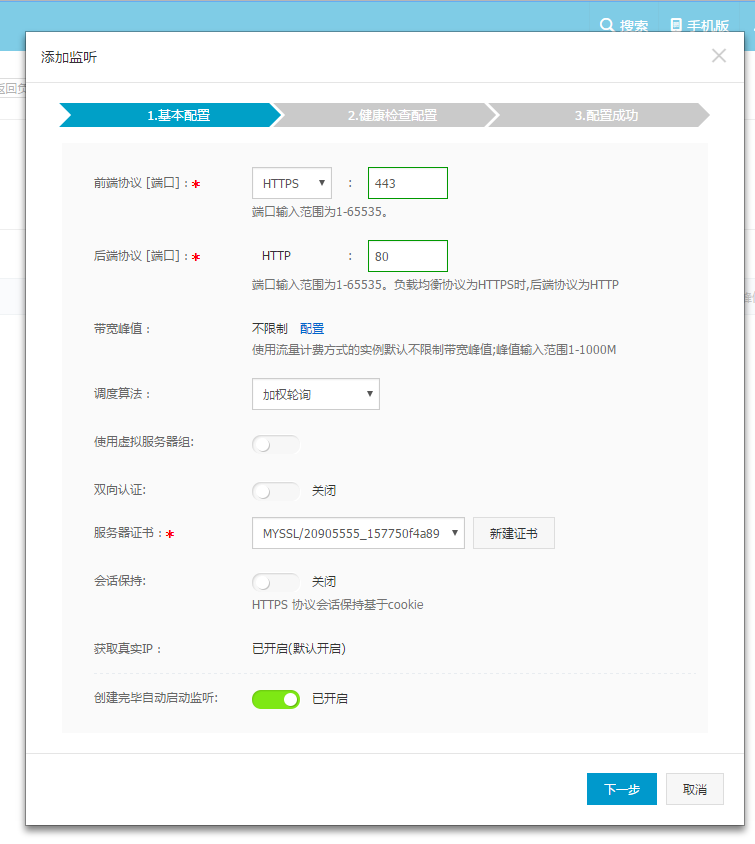Open the HTTPS frontend protocol dropdown
755x844 pixels.
click(x=291, y=184)
